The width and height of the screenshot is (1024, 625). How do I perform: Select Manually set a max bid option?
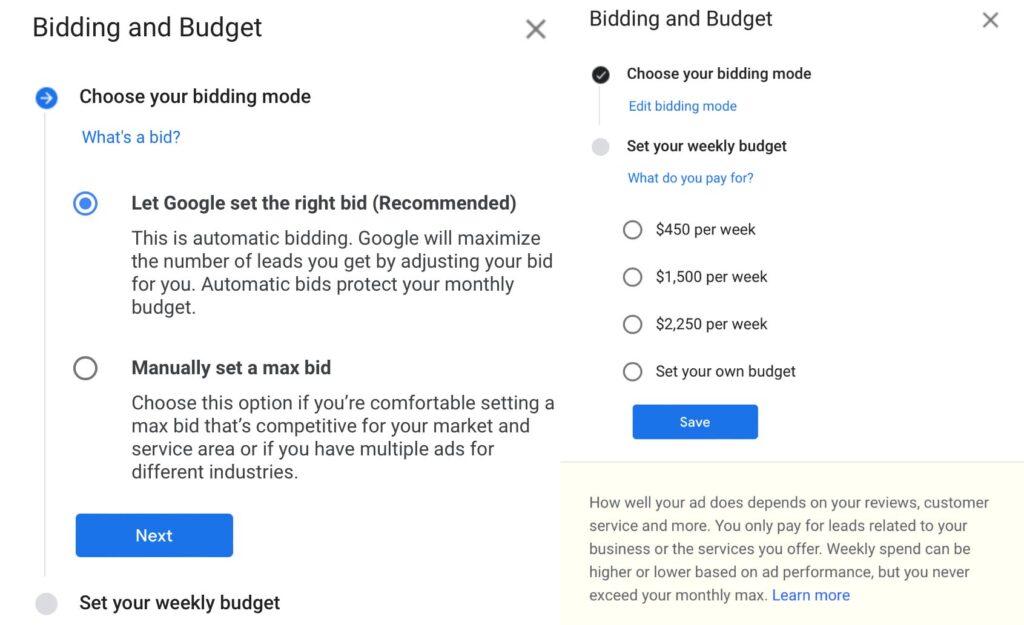pos(86,368)
